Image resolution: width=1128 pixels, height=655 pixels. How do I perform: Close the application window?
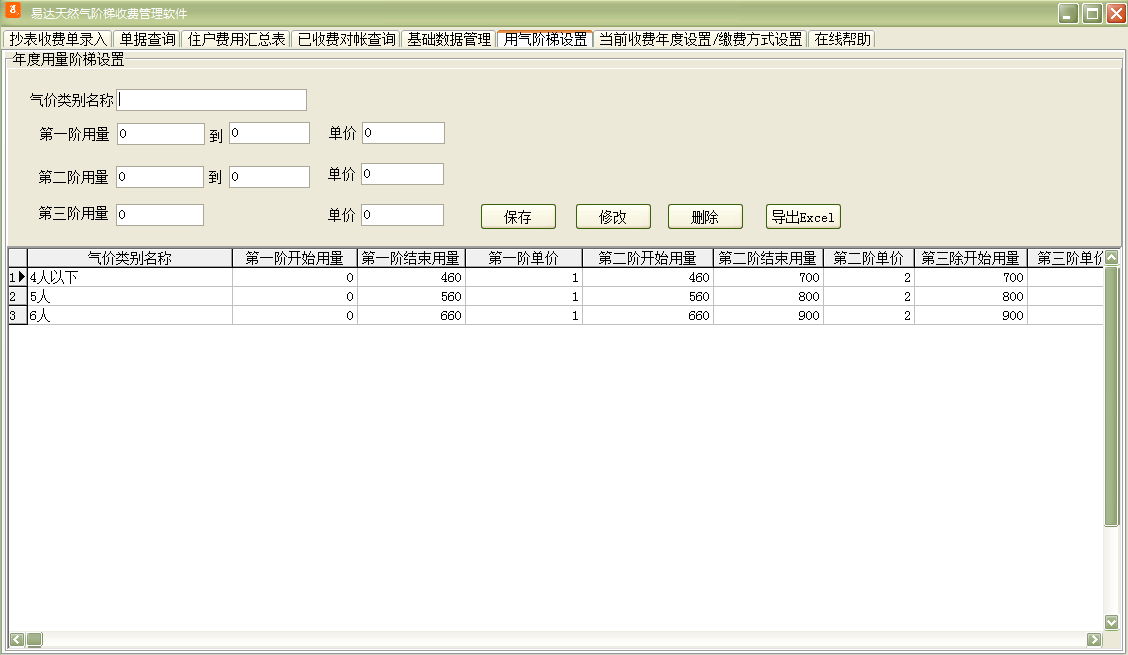pos(1116,13)
